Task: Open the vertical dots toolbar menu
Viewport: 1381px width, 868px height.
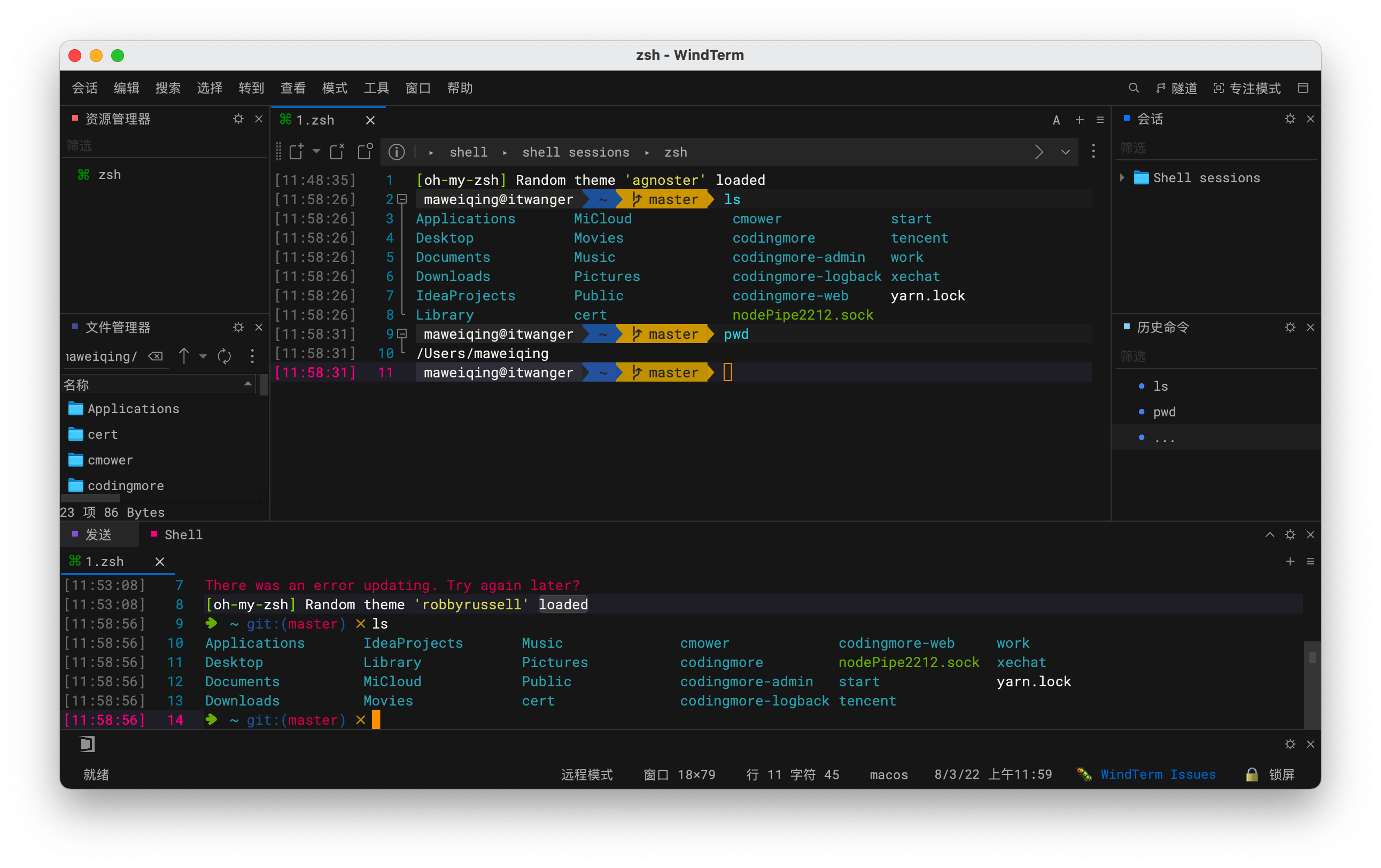Action: tap(1093, 151)
